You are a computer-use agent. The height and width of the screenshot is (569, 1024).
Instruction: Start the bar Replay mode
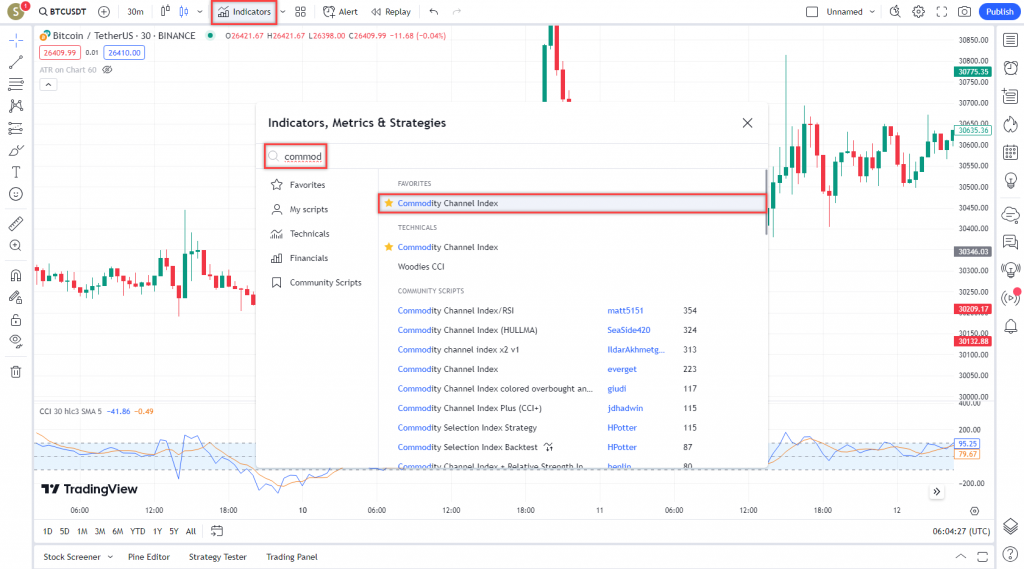[x=390, y=12]
